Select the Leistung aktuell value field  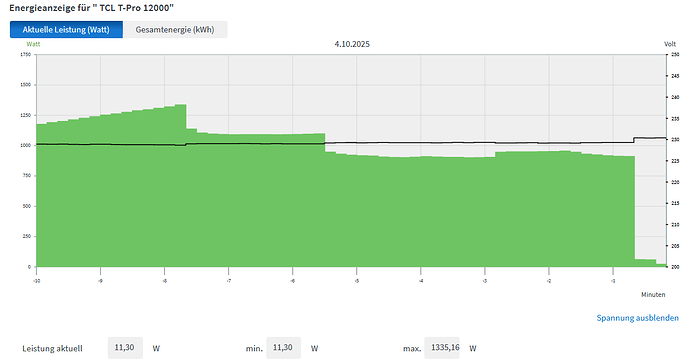pos(125,348)
